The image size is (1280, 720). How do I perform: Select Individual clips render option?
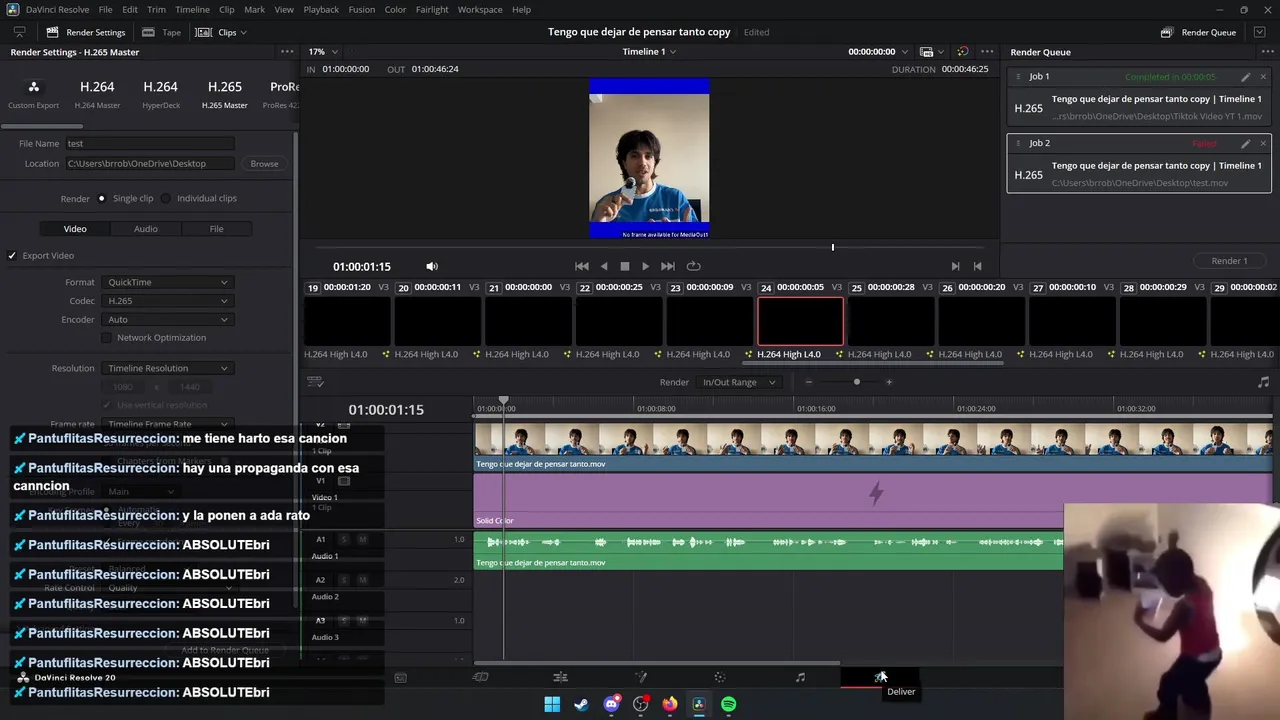pyautogui.click(x=166, y=198)
